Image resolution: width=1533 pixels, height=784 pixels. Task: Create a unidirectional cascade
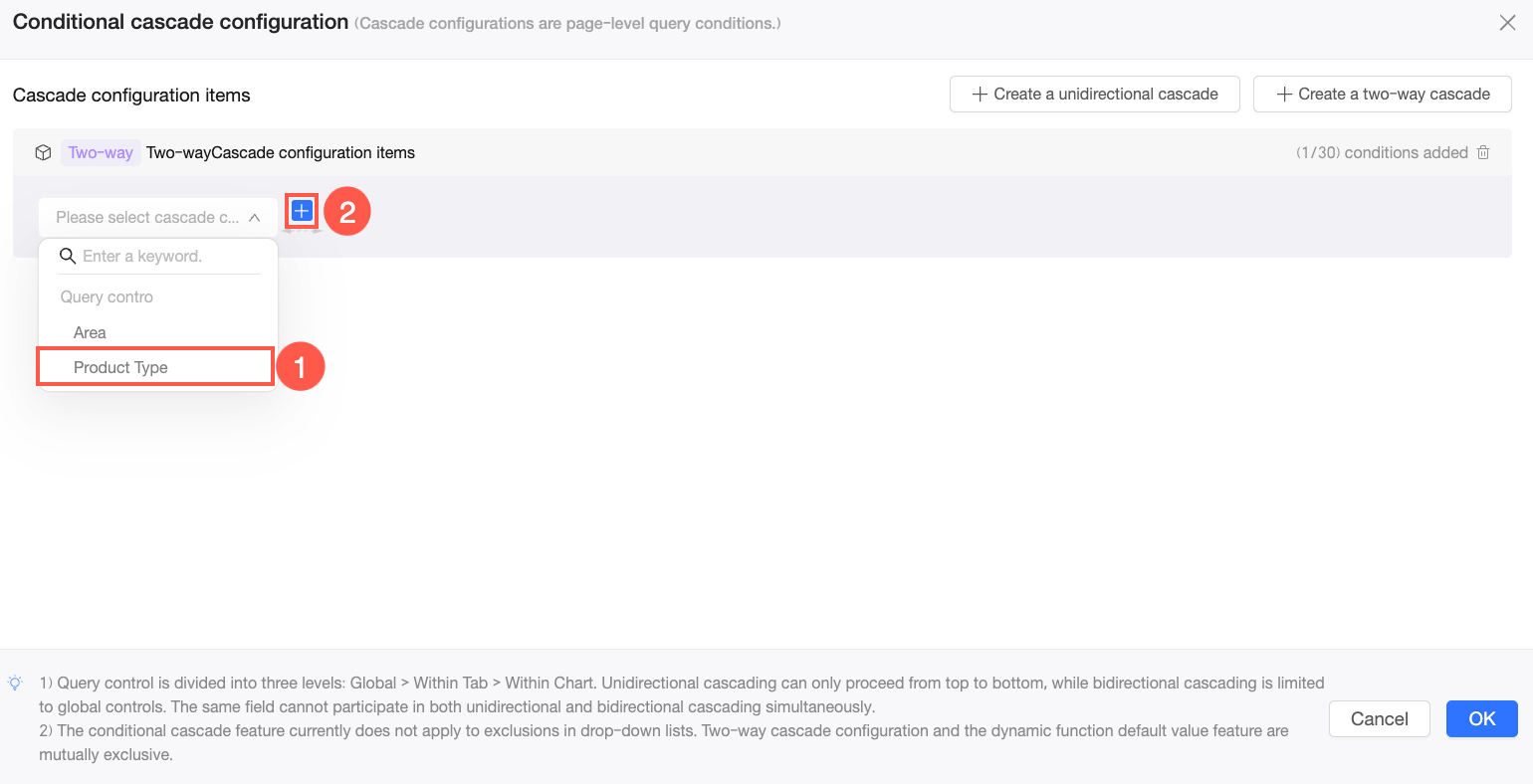1094,94
